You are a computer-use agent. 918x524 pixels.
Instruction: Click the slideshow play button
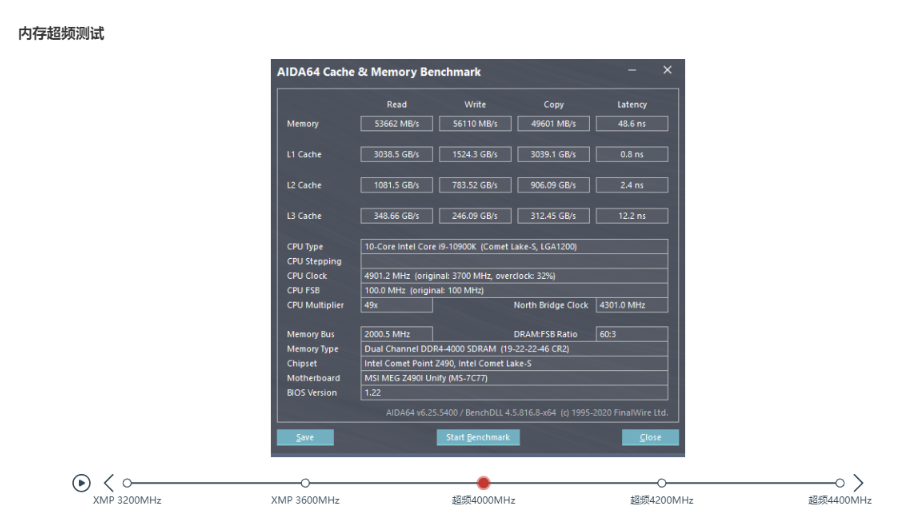point(81,483)
